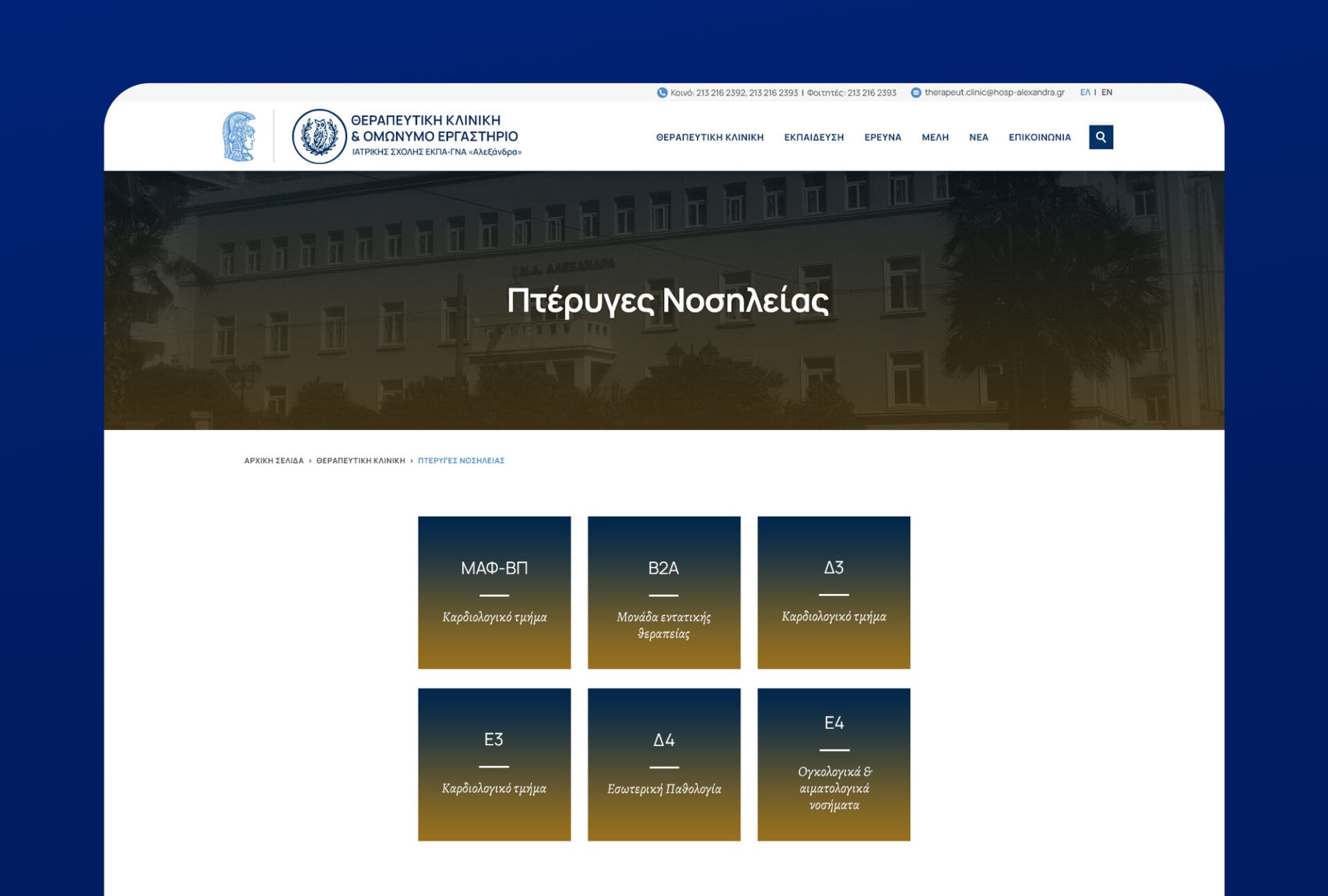1328x896 pixels.
Task: Click the phone icon in the top bar
Action: (662, 91)
